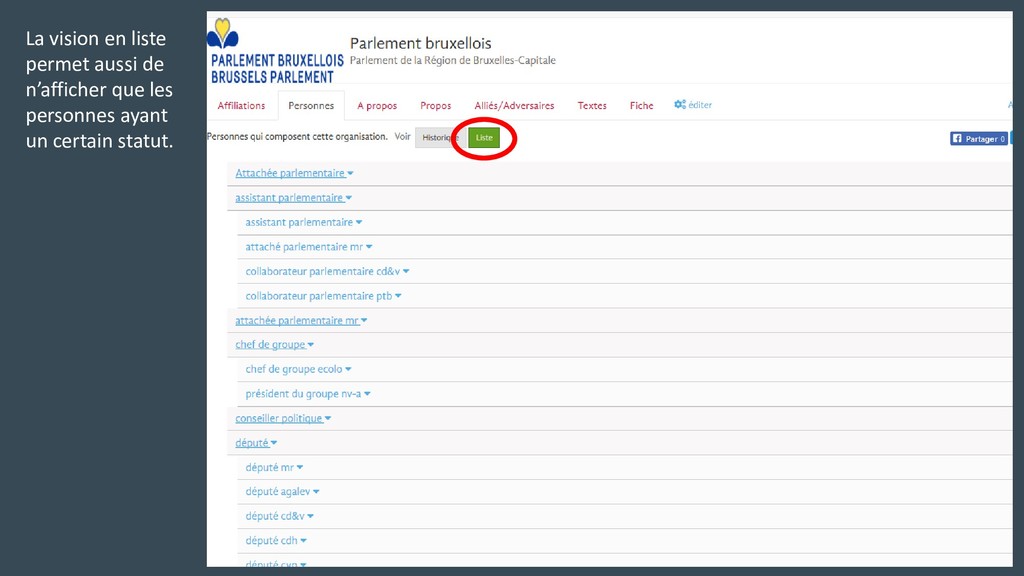Switch to the Fiche tab
This screenshot has height=576, width=1024.
click(x=641, y=105)
